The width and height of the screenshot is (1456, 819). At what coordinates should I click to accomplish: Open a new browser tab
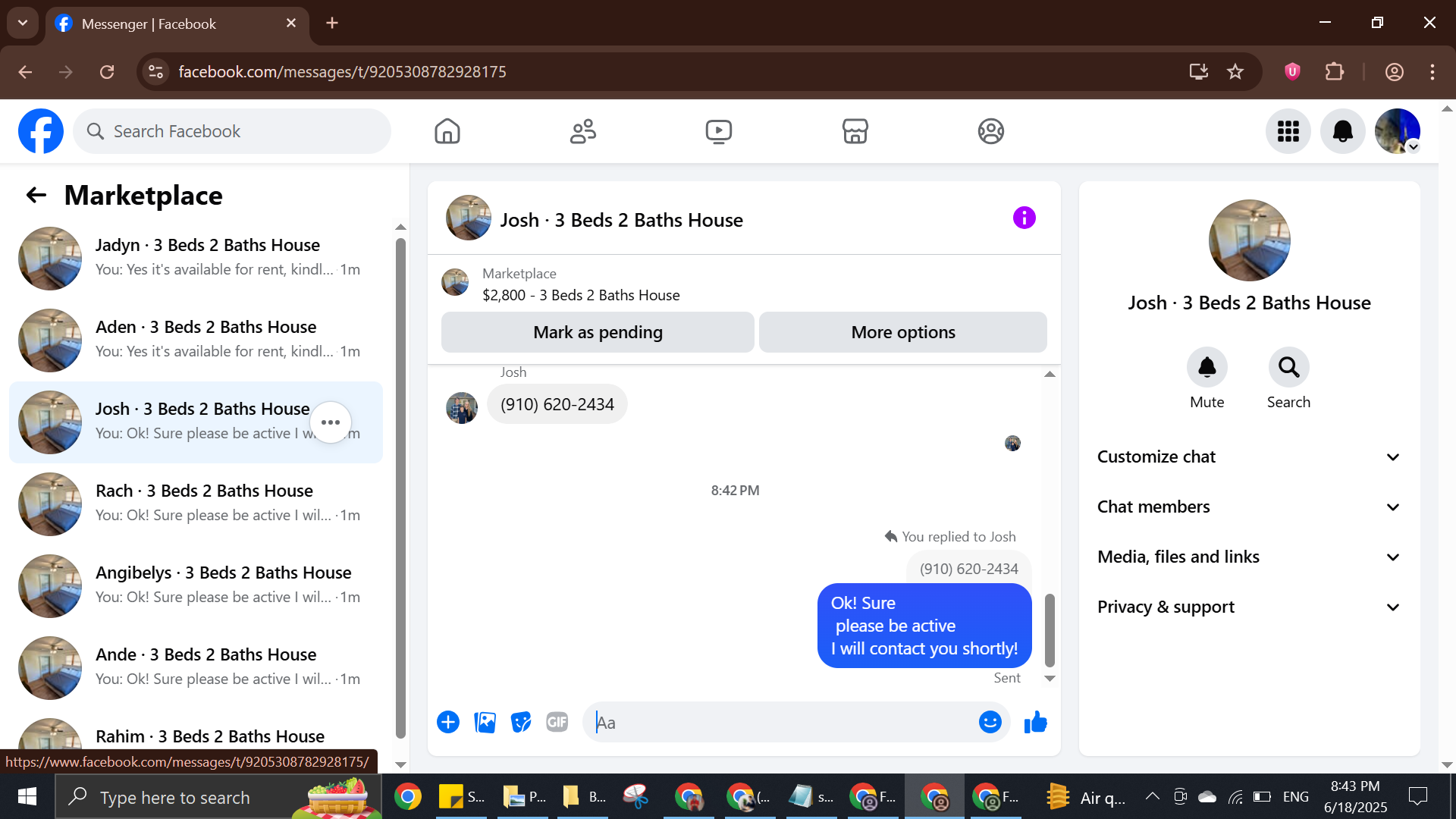pyautogui.click(x=332, y=23)
